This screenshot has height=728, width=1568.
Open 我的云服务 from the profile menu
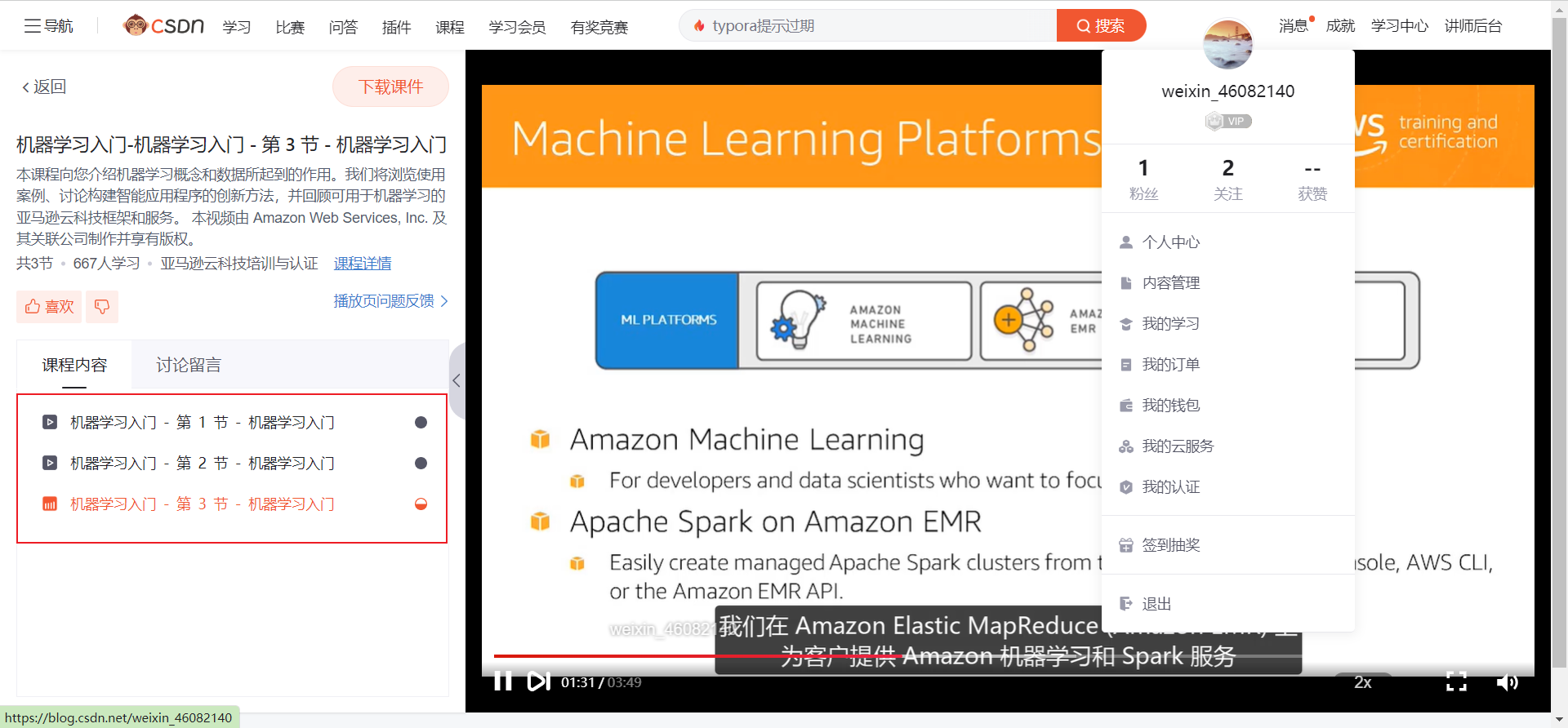tap(1227, 446)
